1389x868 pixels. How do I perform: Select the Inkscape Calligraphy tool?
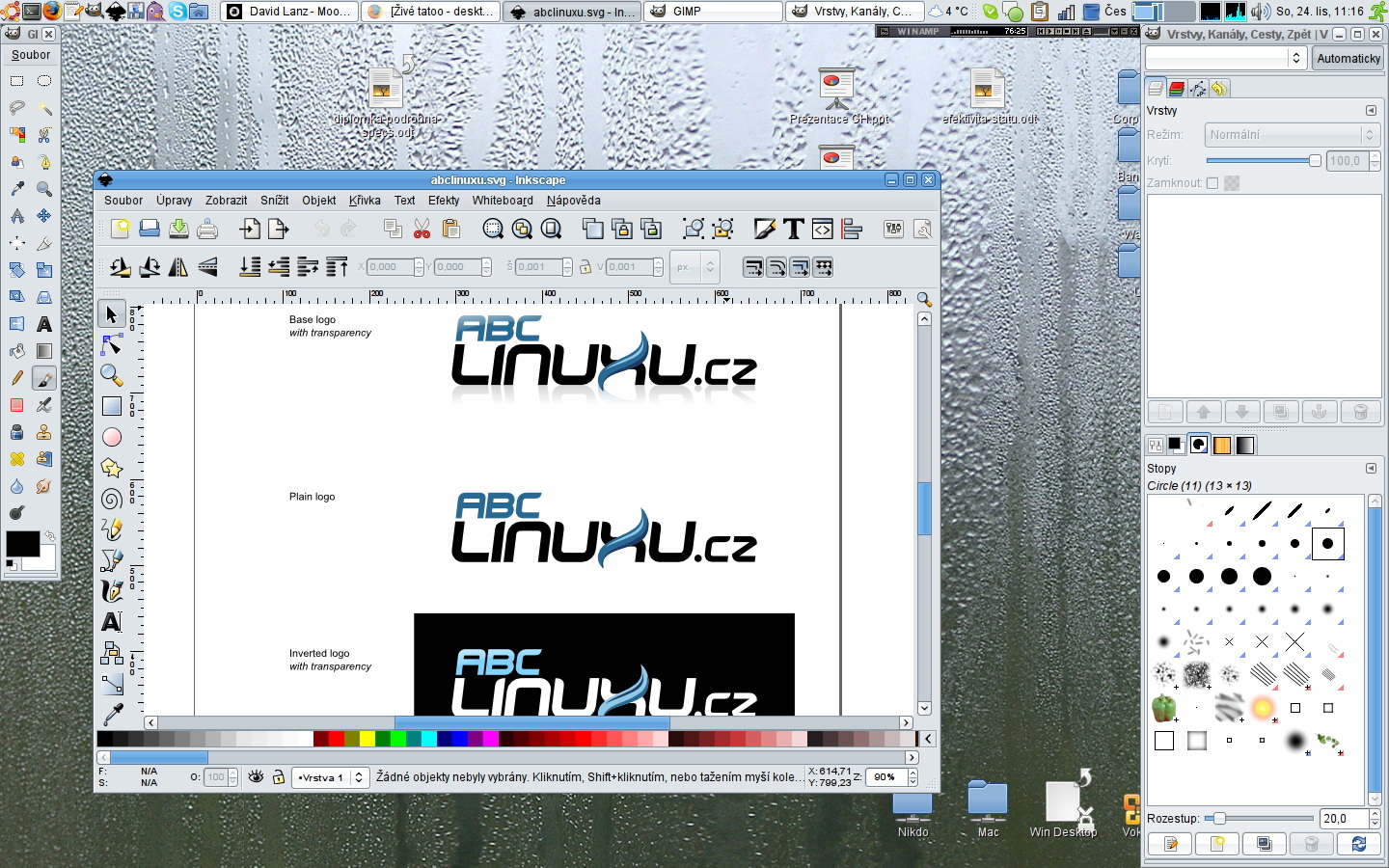[x=112, y=591]
